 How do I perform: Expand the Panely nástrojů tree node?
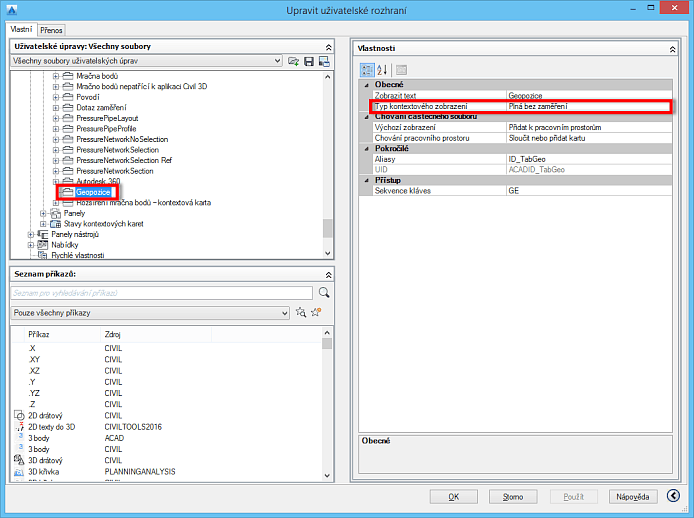tap(30, 235)
